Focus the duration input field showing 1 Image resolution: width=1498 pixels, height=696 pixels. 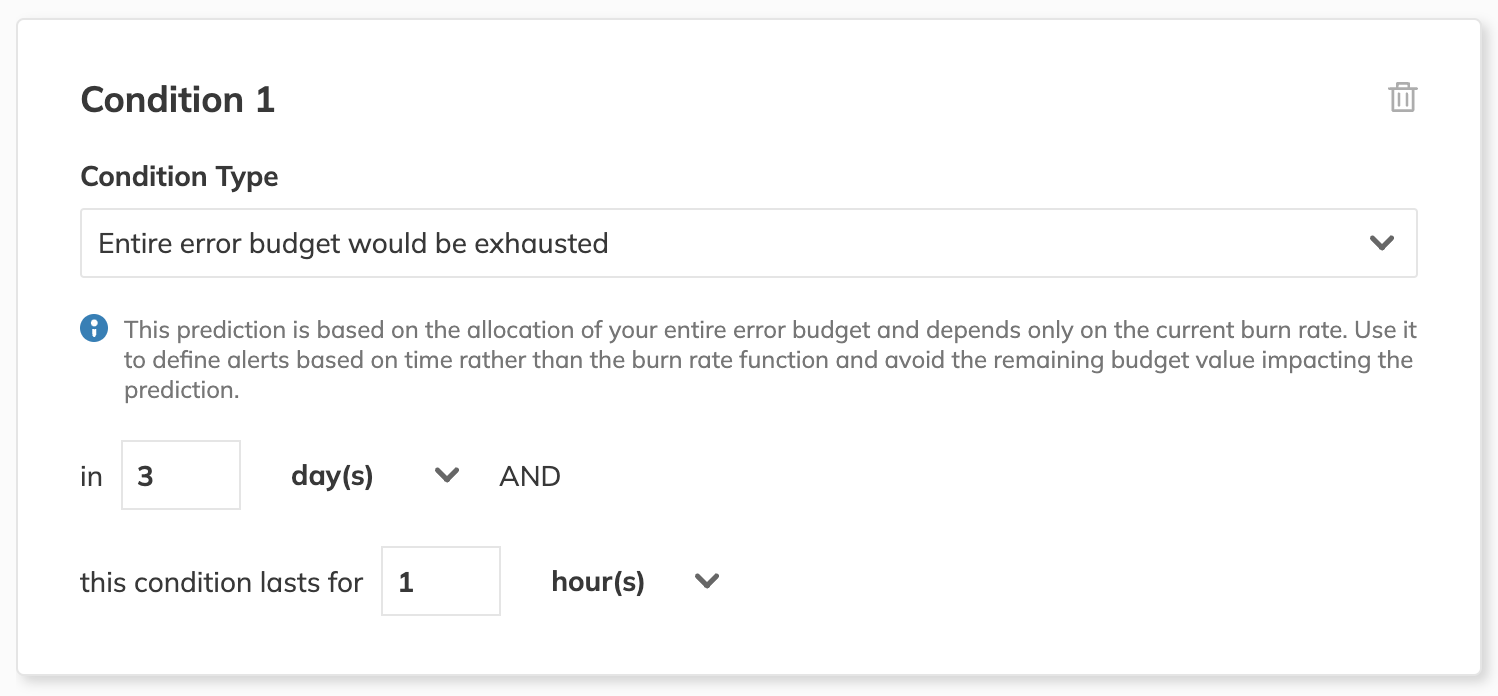tap(441, 581)
